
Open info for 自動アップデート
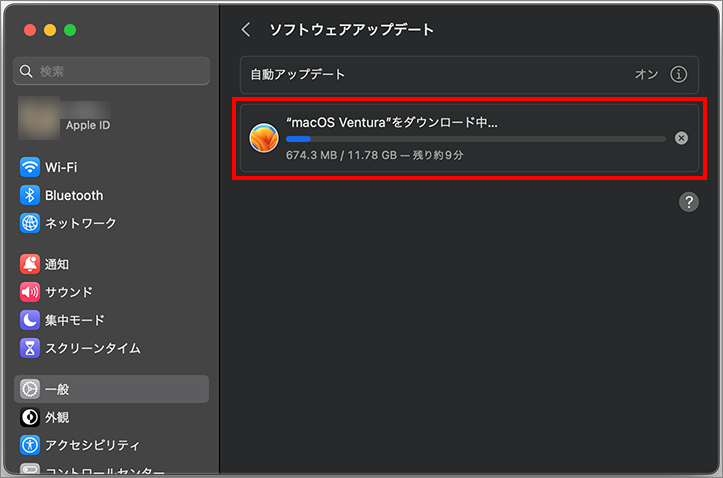(x=678, y=74)
